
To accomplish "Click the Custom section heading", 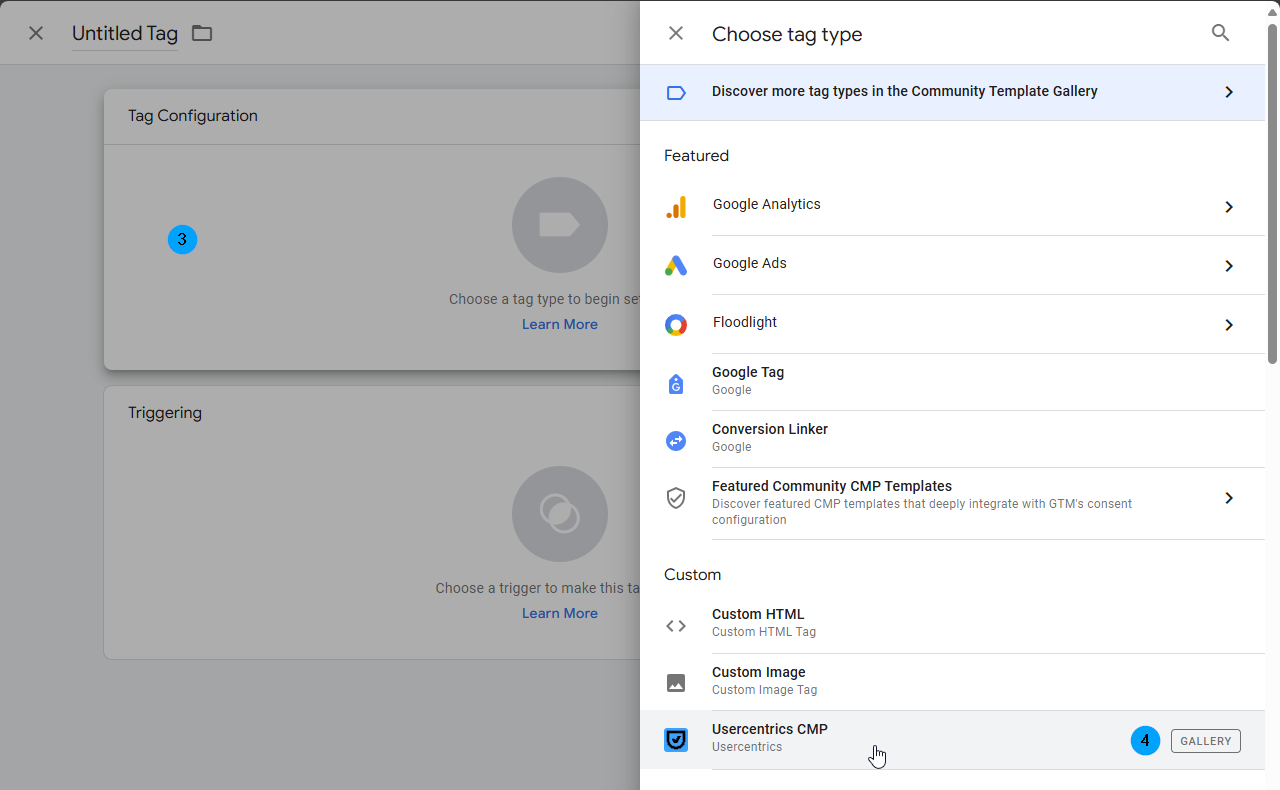I will coord(692,575).
